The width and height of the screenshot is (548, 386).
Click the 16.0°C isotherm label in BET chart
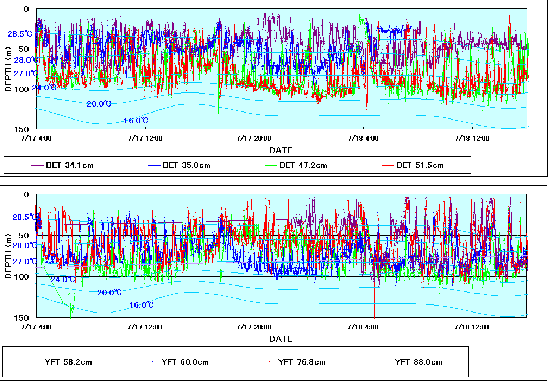pyautogui.click(x=136, y=121)
